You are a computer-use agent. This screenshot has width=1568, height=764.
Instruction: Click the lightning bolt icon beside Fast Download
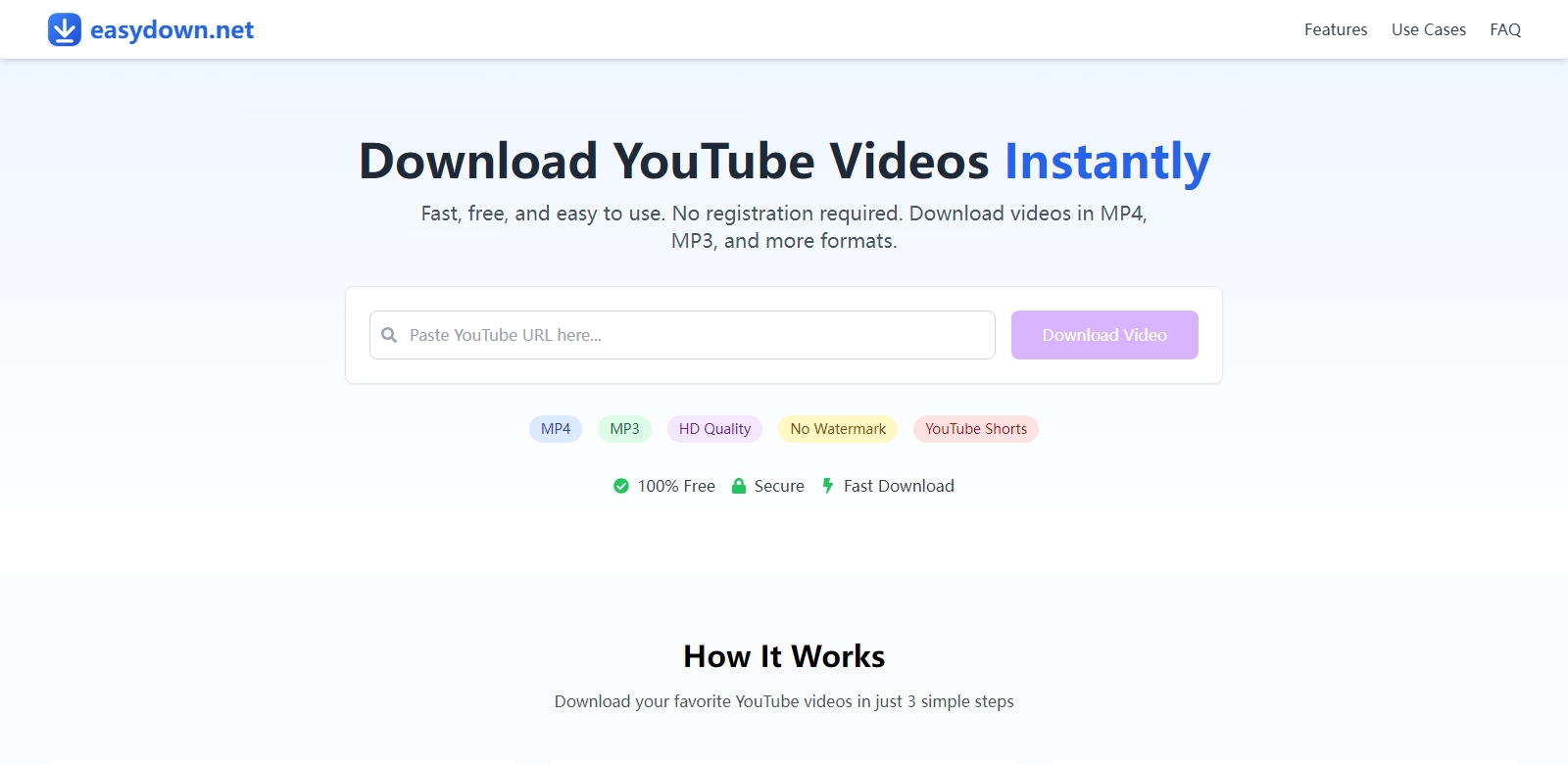pyautogui.click(x=828, y=486)
